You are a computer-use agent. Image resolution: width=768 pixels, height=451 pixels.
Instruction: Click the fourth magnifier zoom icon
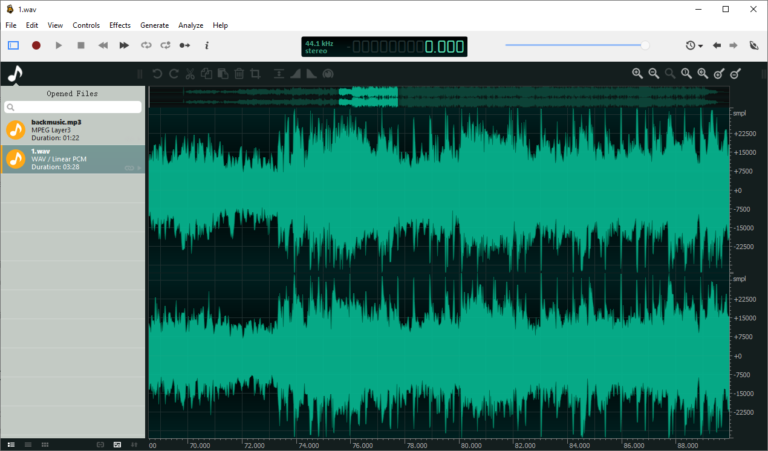687,73
